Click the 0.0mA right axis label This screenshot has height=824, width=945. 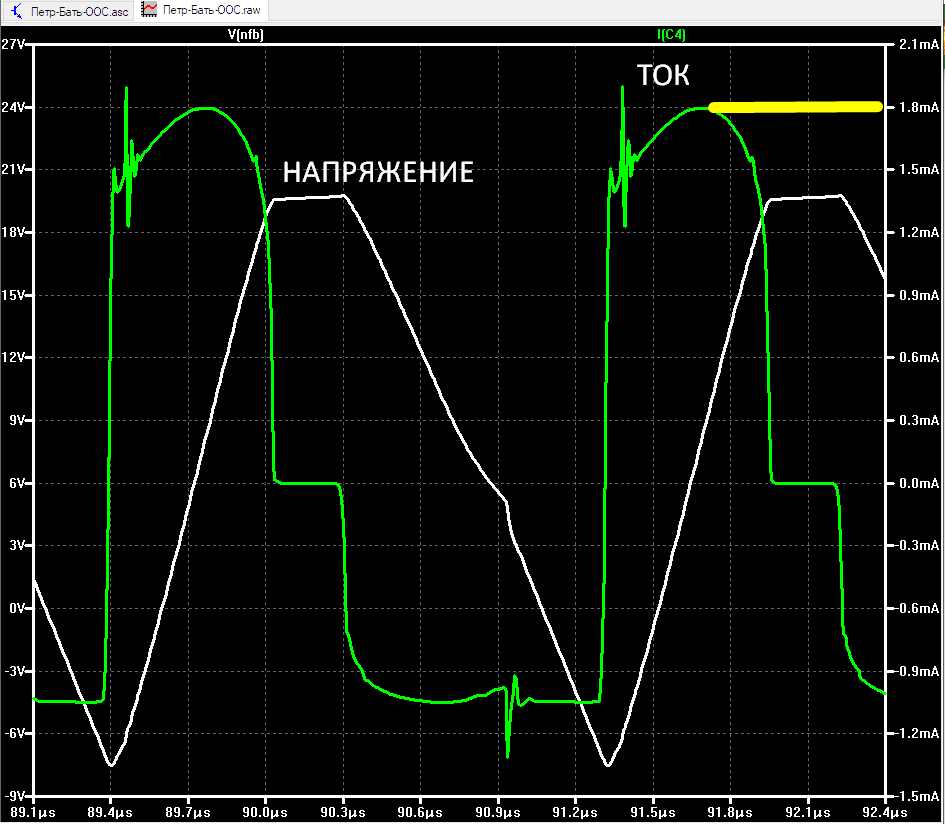tap(919, 483)
